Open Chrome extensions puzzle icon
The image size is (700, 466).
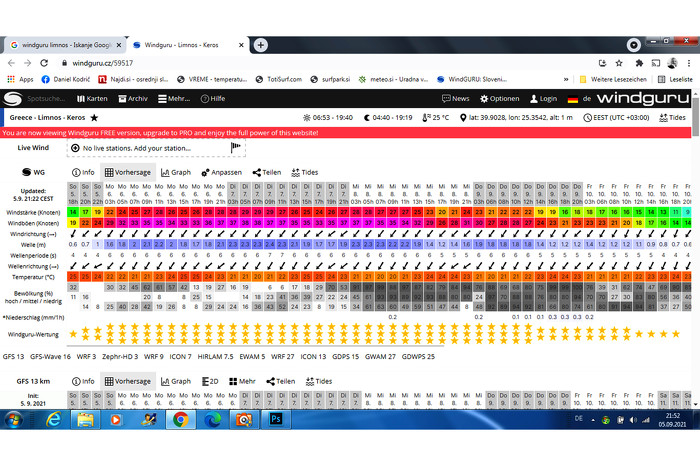pyautogui.click(x=639, y=63)
